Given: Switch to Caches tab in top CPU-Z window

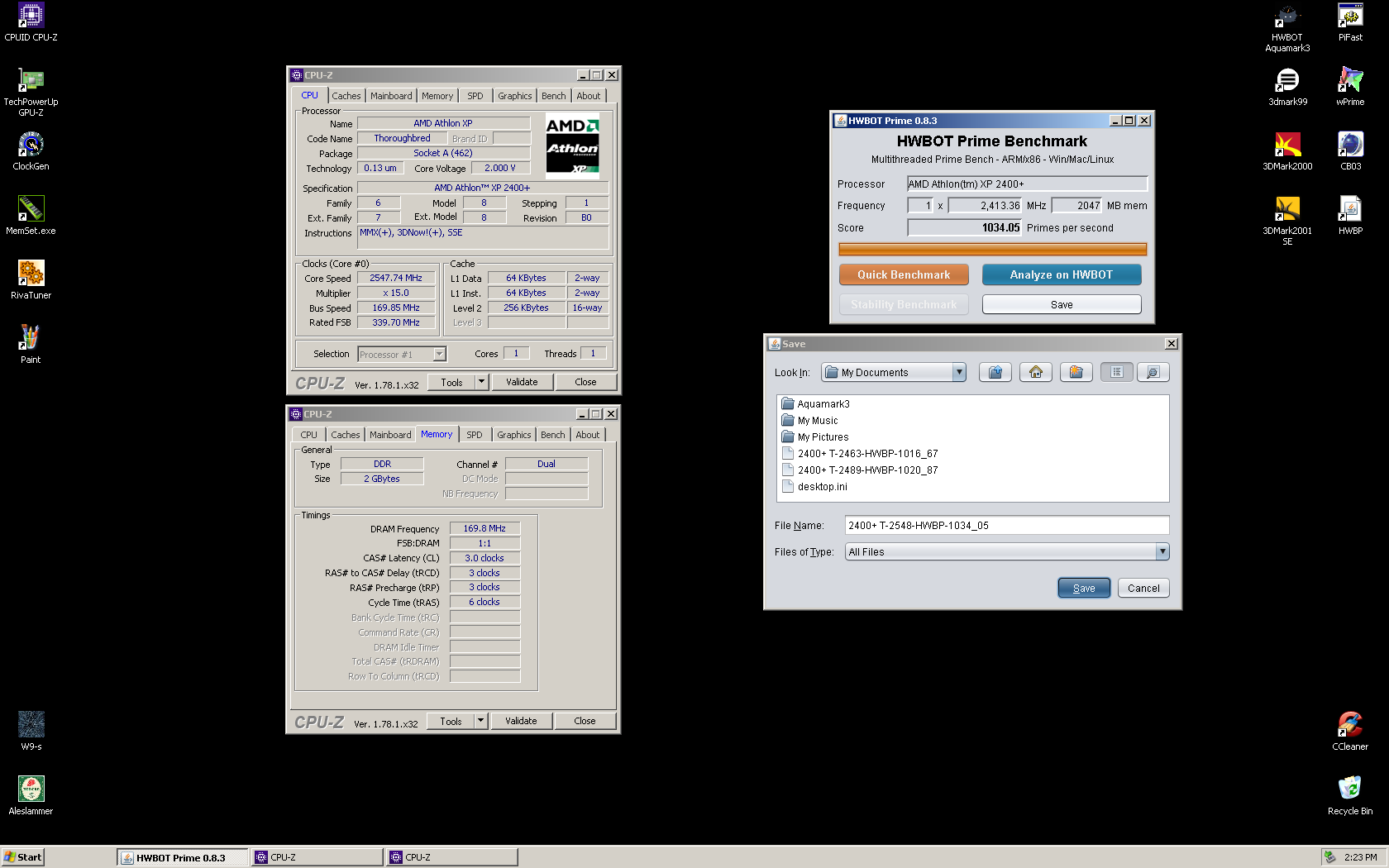Looking at the screenshot, I should 346,96.
